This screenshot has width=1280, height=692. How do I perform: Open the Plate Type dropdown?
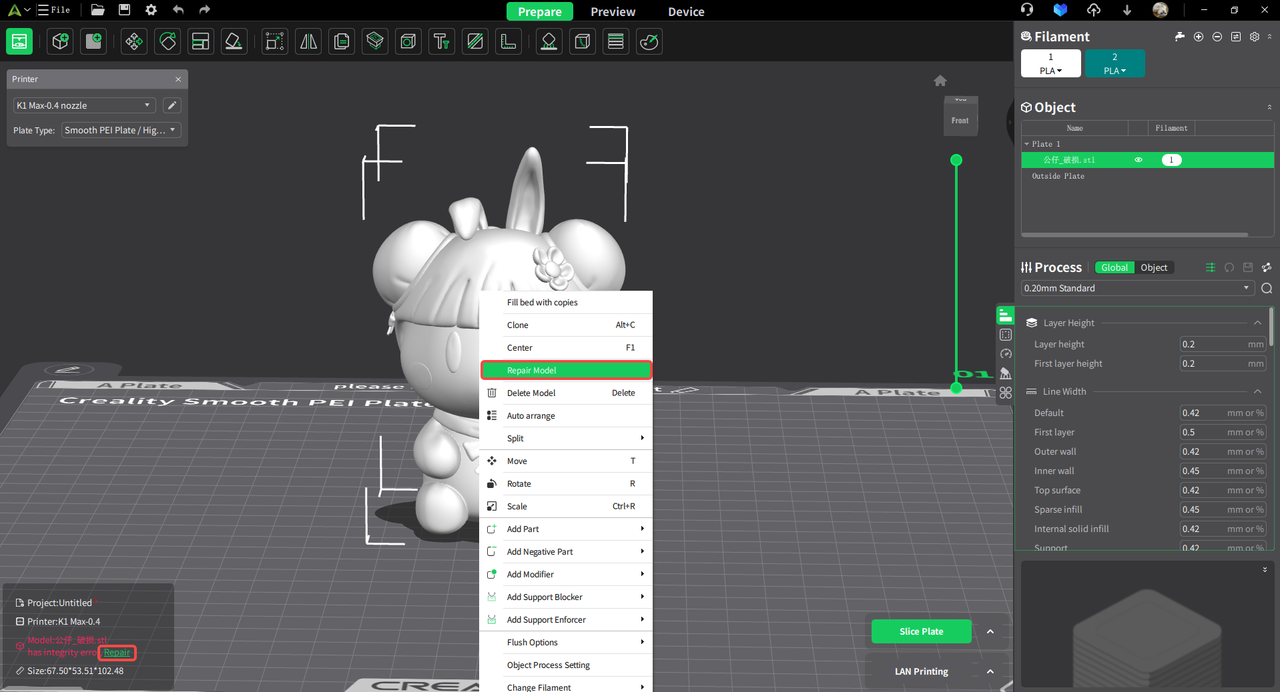tap(121, 130)
